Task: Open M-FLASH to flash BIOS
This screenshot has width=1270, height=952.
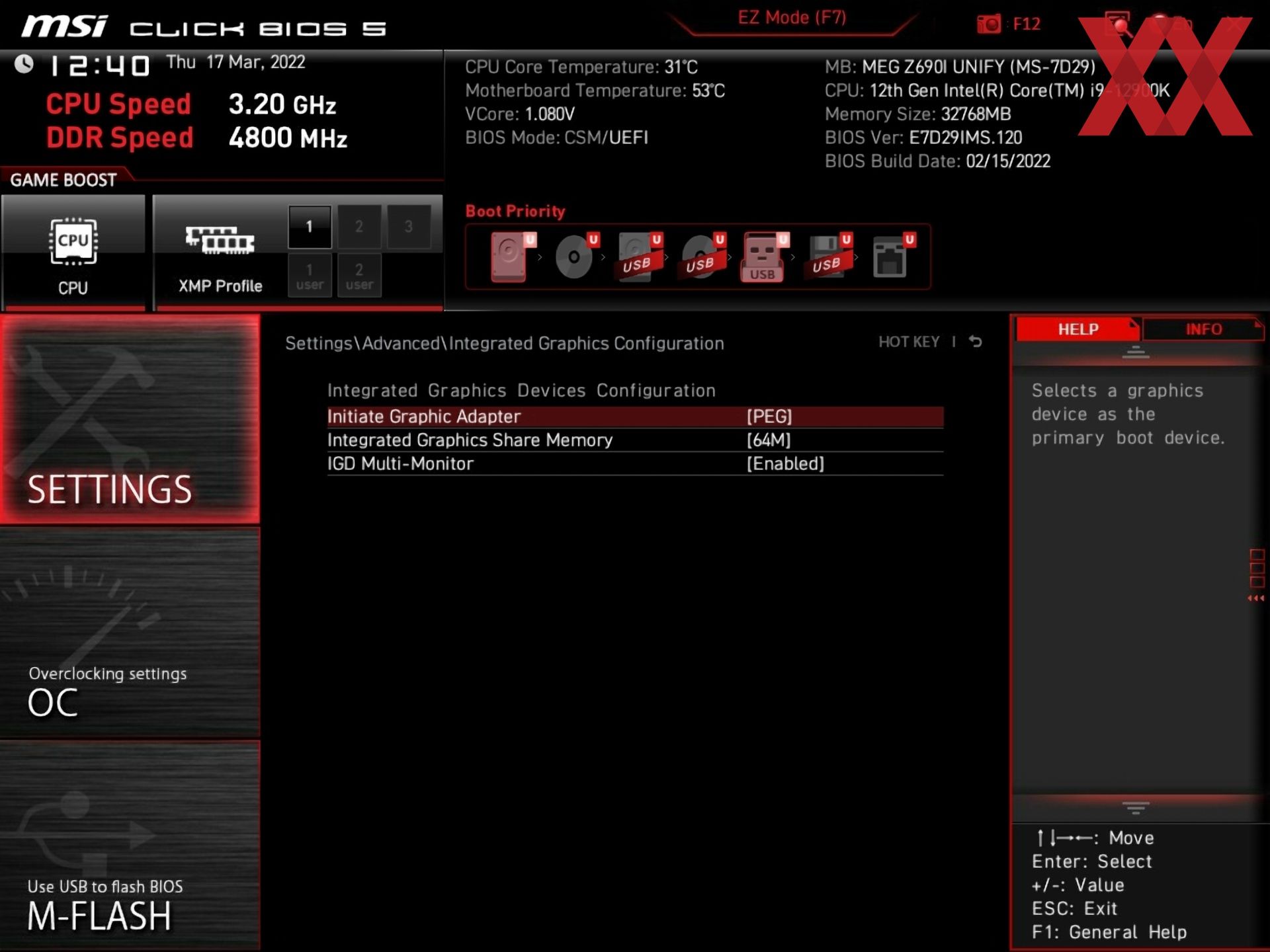Action: click(130, 846)
